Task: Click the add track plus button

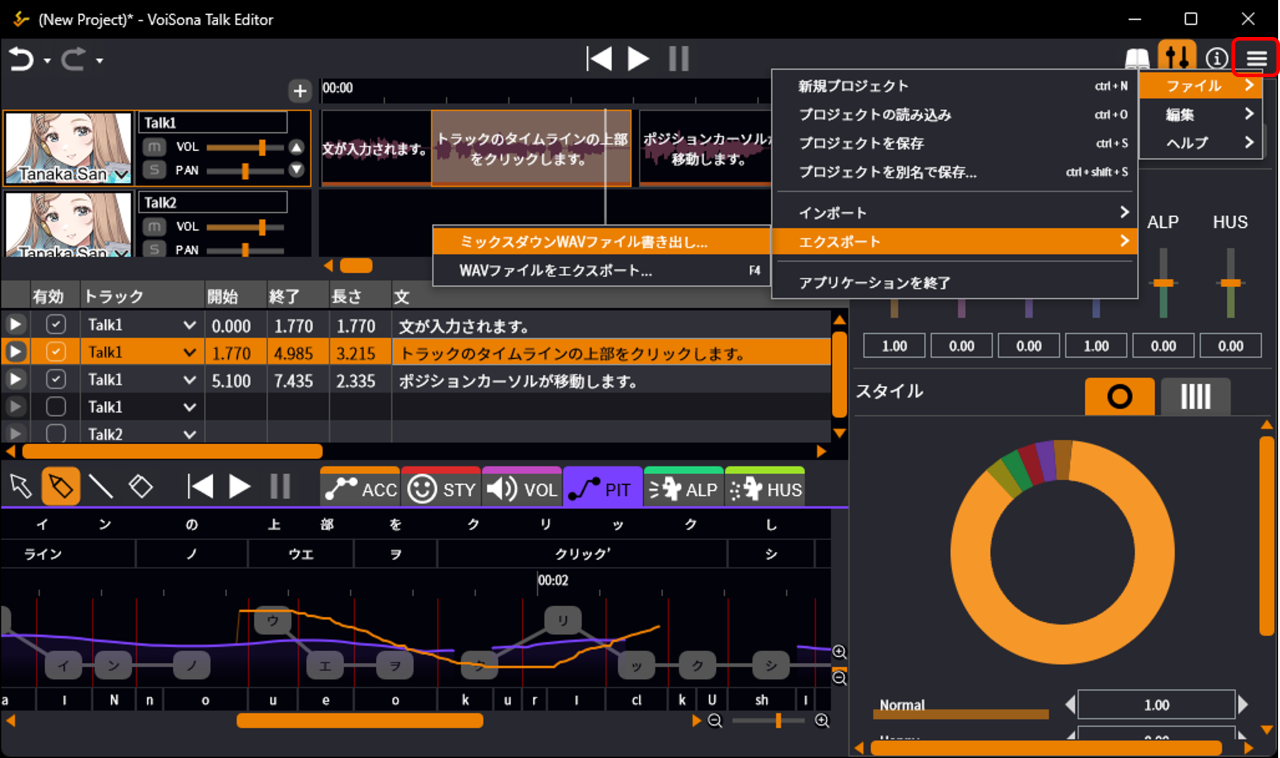Action: pyautogui.click(x=300, y=91)
